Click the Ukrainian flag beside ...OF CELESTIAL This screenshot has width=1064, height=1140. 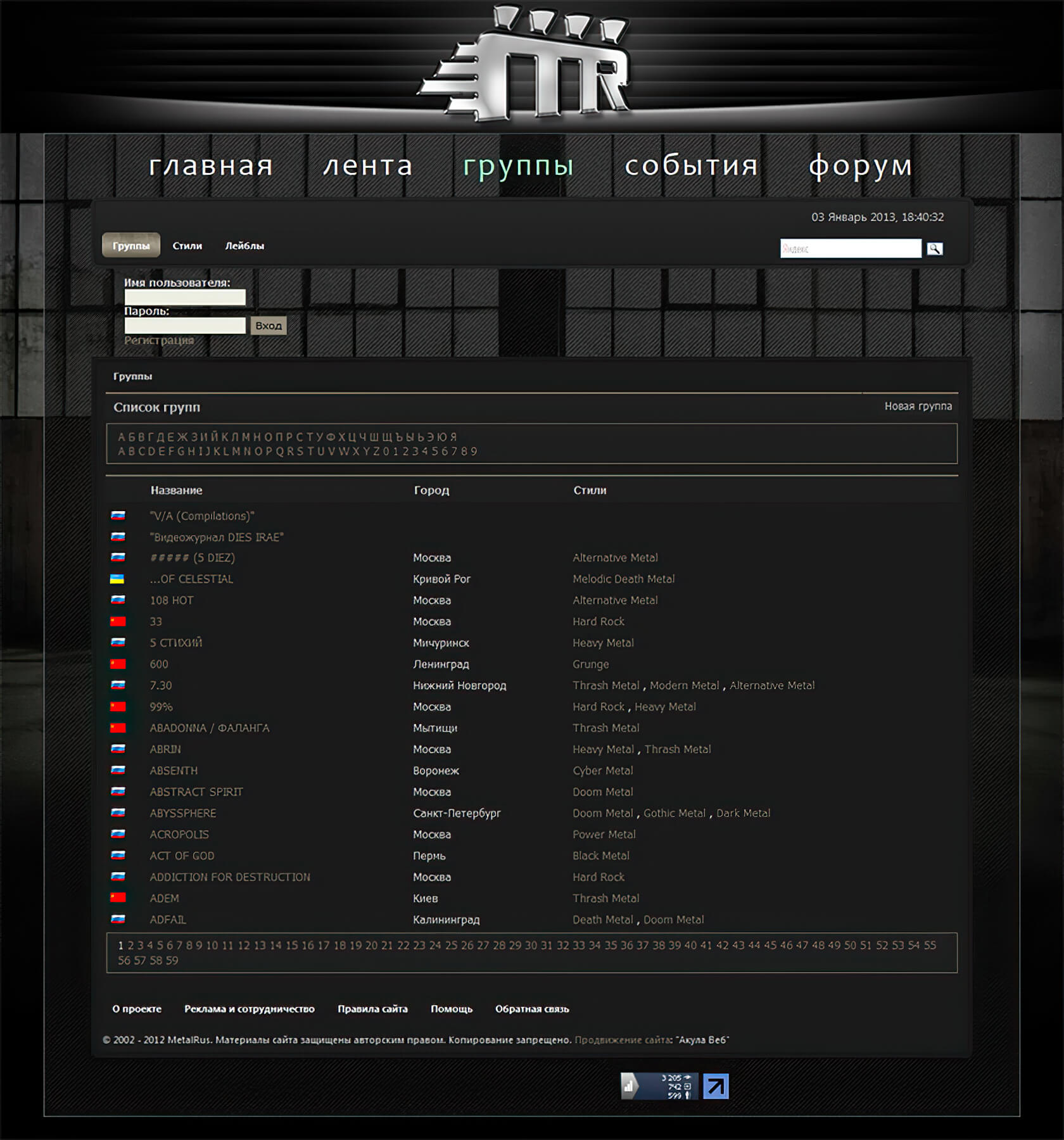(x=117, y=579)
